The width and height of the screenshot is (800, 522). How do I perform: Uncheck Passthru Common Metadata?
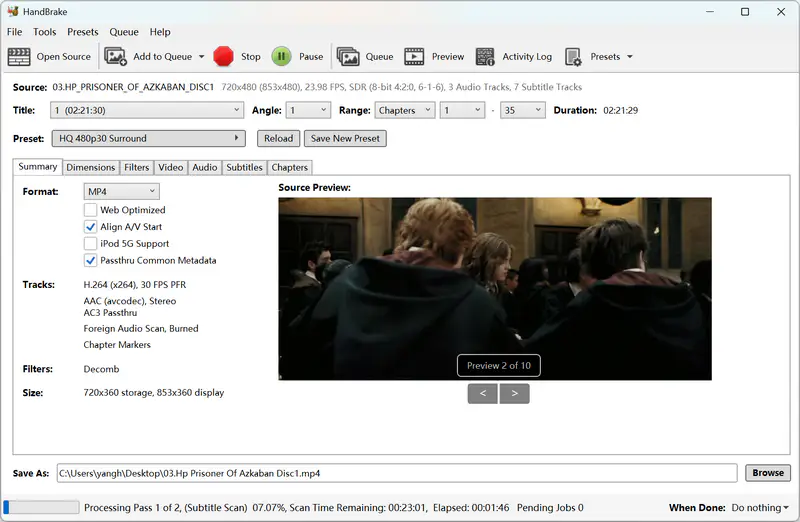click(90, 260)
